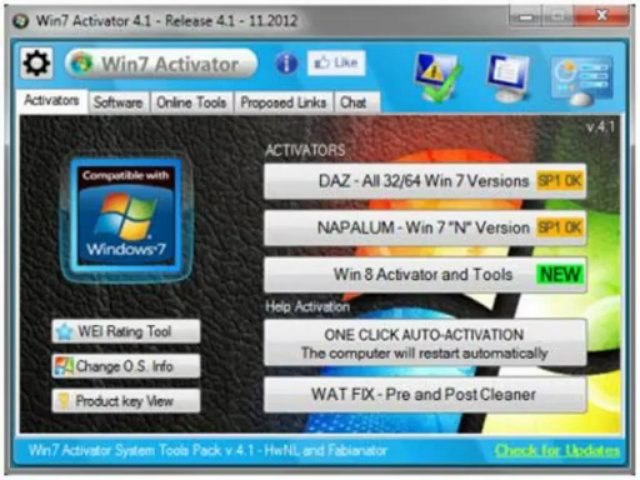This screenshot has height=480, width=640.
Task: Start ONE CLICK AUTO-ACTIVATION
Action: point(425,343)
